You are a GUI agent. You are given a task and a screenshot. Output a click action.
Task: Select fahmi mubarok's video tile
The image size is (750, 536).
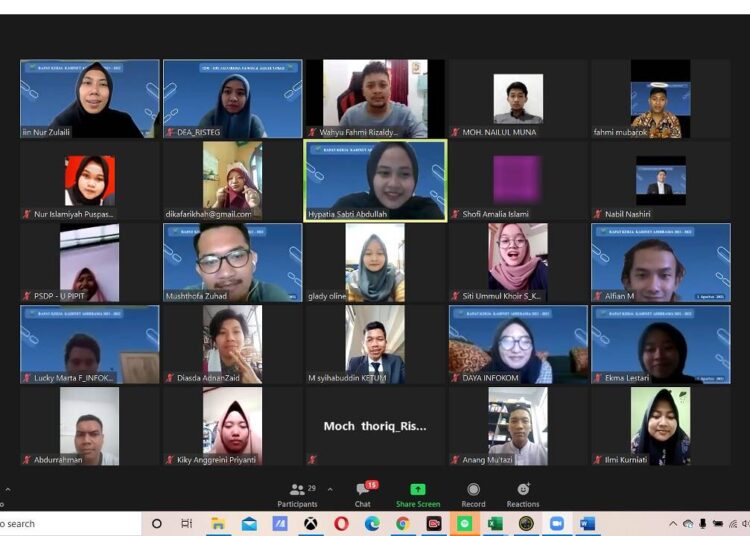pyautogui.click(x=661, y=99)
